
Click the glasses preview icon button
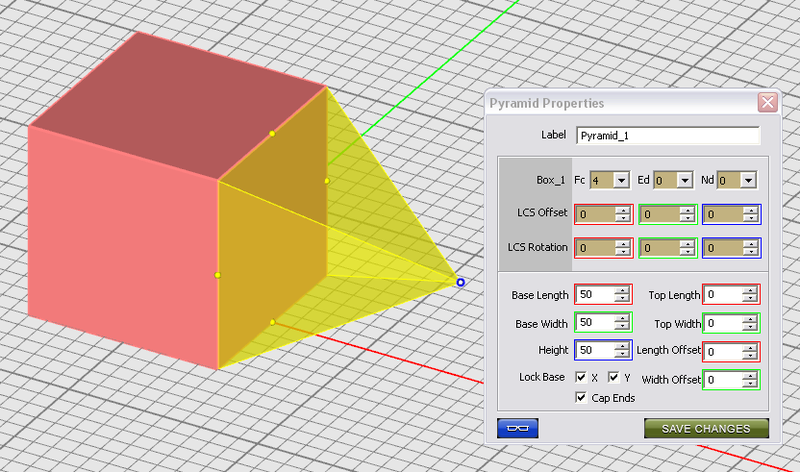(x=518, y=428)
